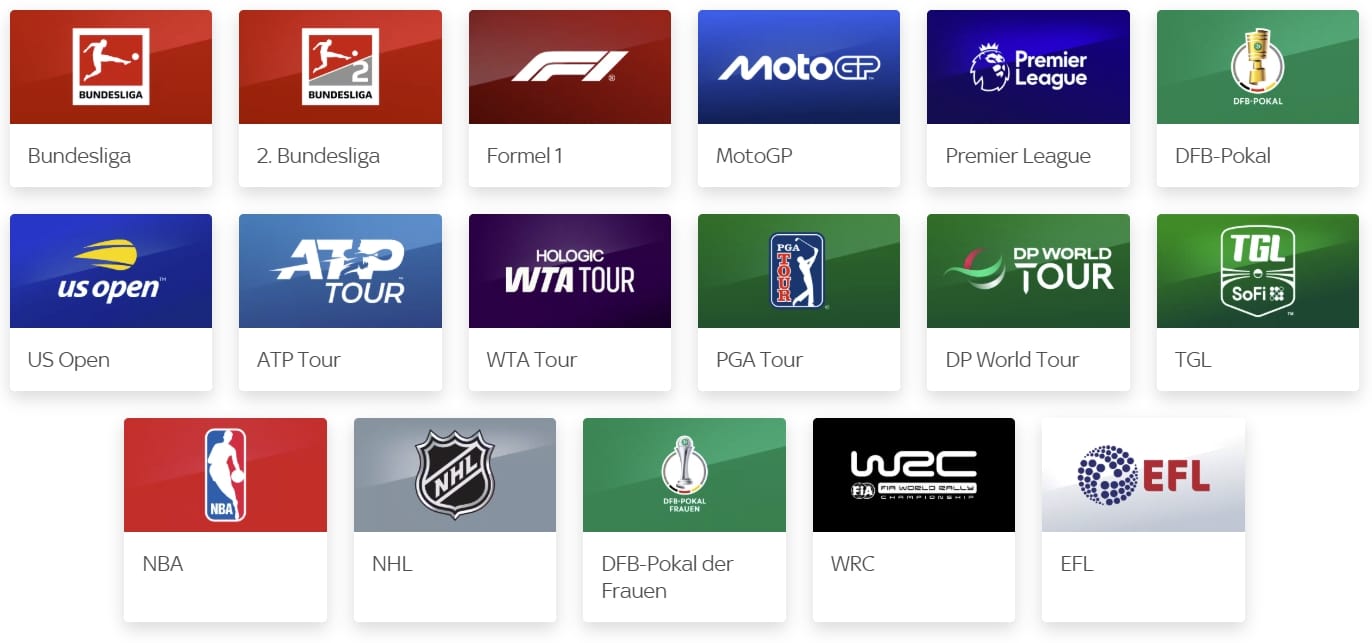The height and width of the screenshot is (643, 1372).
Task: Click the F1 logo banner
Action: [570, 67]
